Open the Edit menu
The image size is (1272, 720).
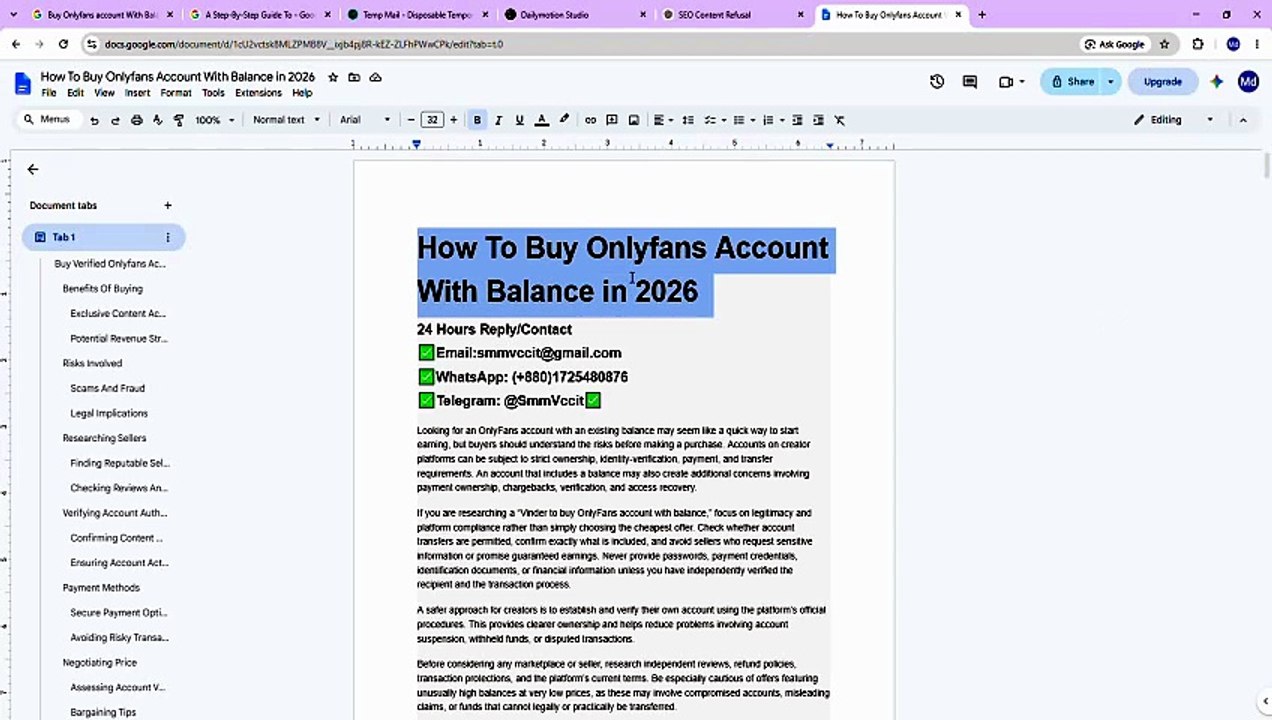[75, 93]
